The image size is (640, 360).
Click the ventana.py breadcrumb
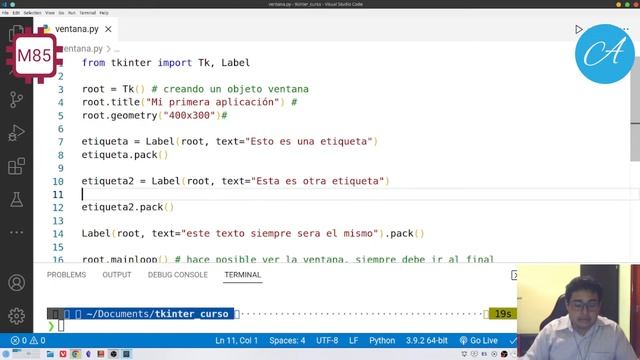pos(83,49)
